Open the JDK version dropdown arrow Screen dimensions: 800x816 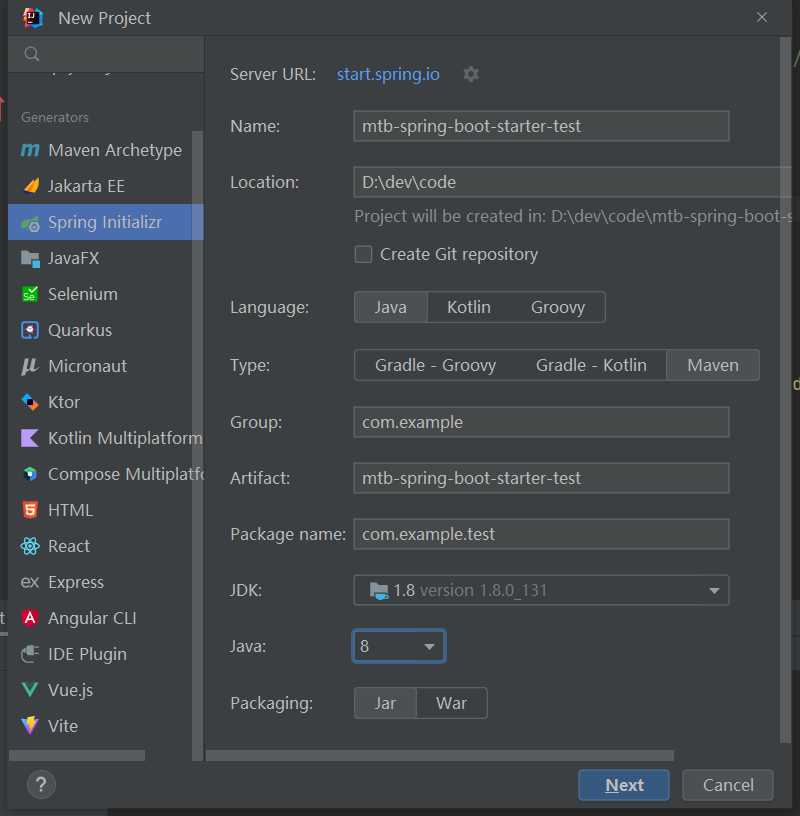[x=714, y=591]
